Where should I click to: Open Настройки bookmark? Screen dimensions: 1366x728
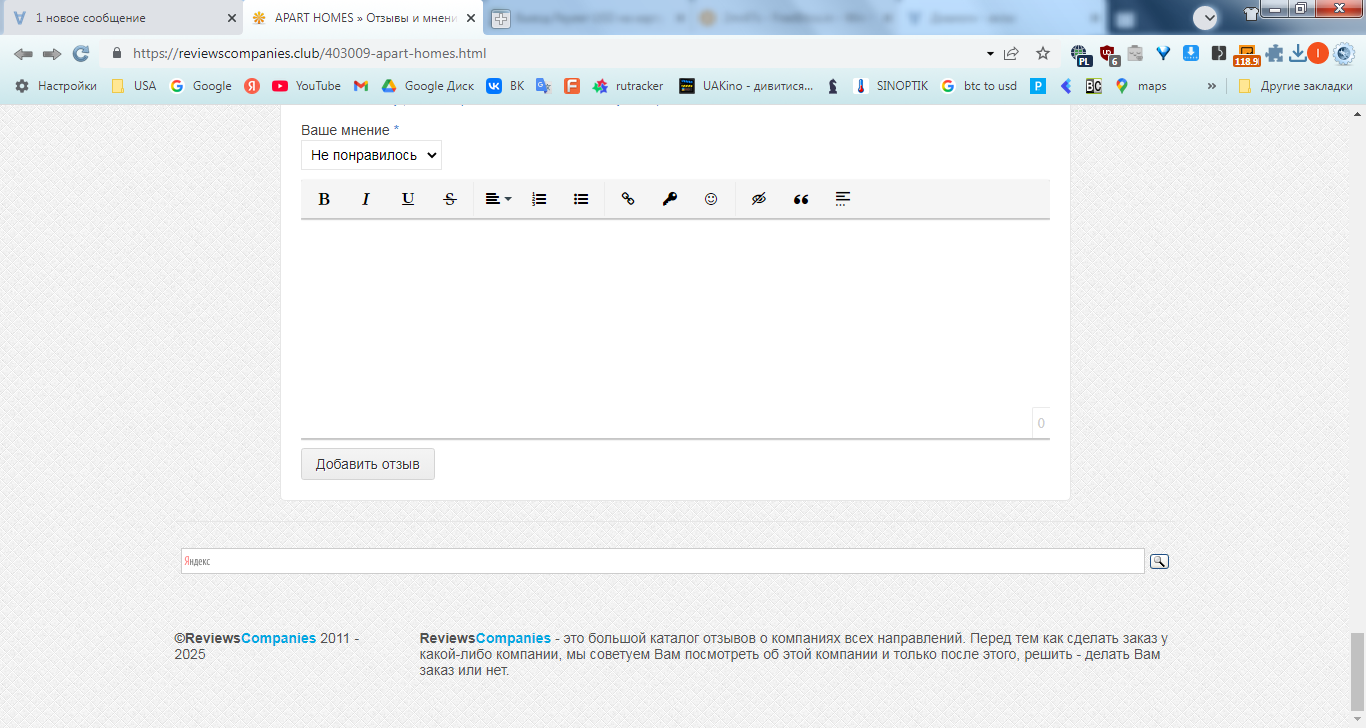[56, 86]
